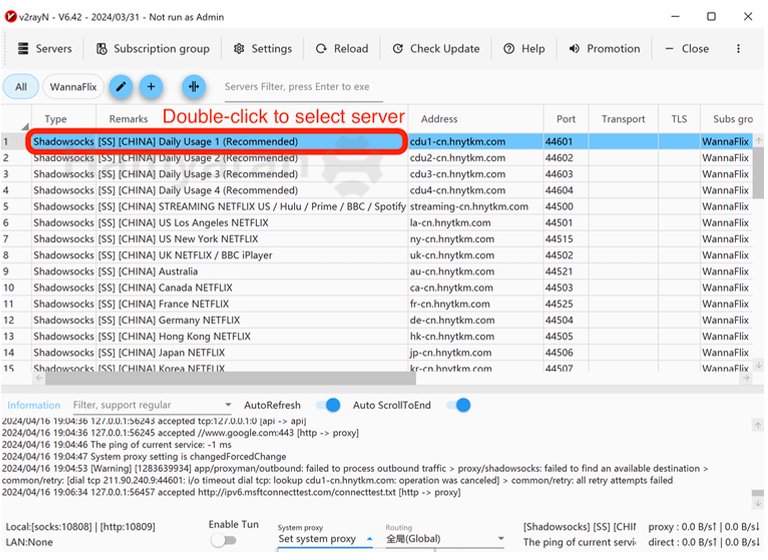Click the add subscription plus icon
This screenshot has height=560, width=768.
point(151,87)
